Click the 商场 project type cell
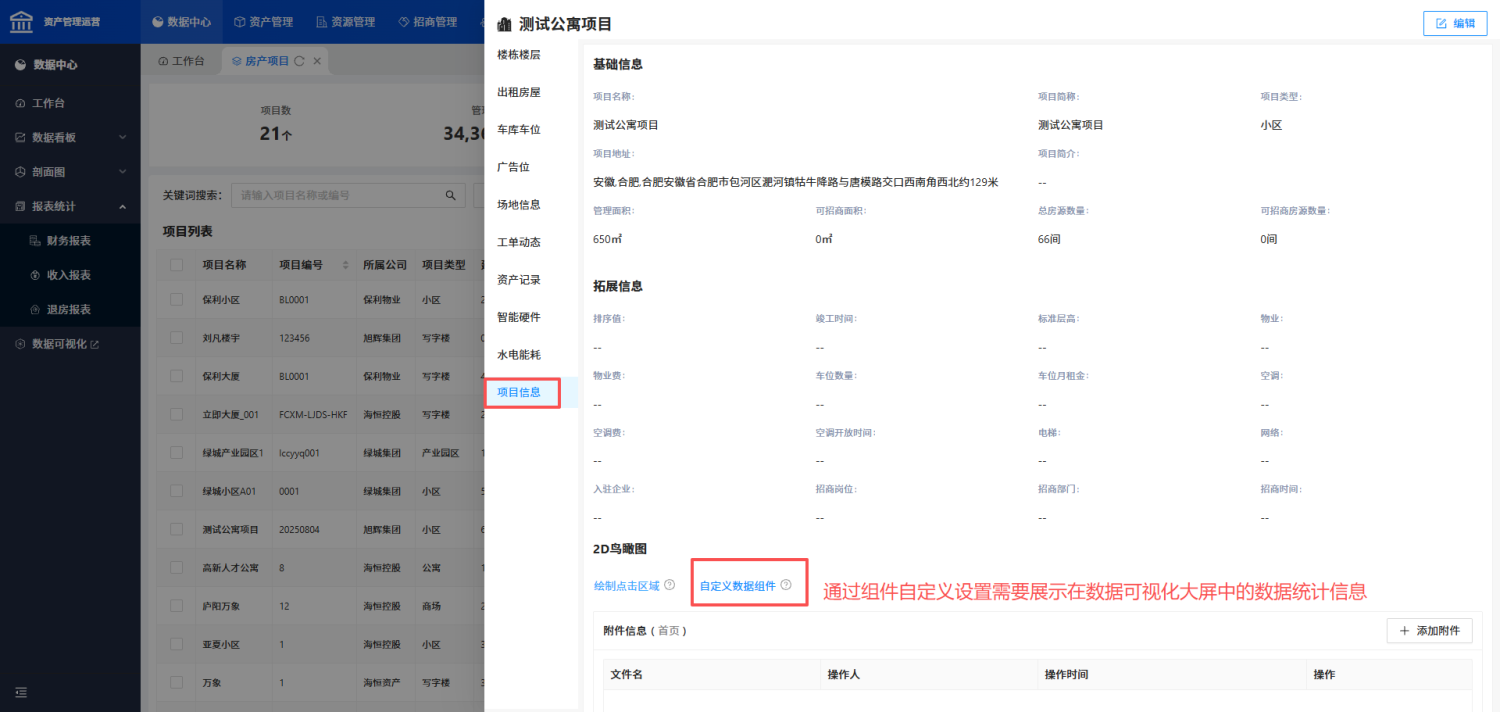This screenshot has height=712, width=1500. pyautogui.click(x=431, y=606)
